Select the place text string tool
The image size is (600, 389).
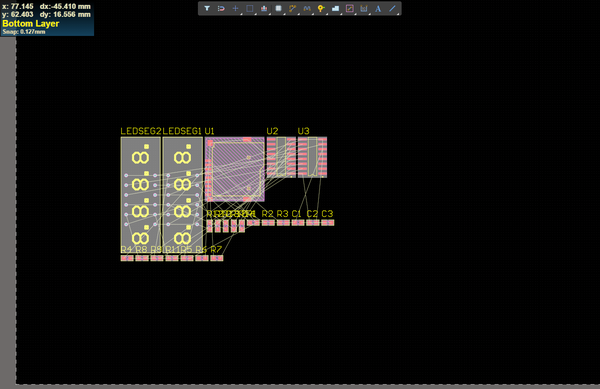point(378,8)
